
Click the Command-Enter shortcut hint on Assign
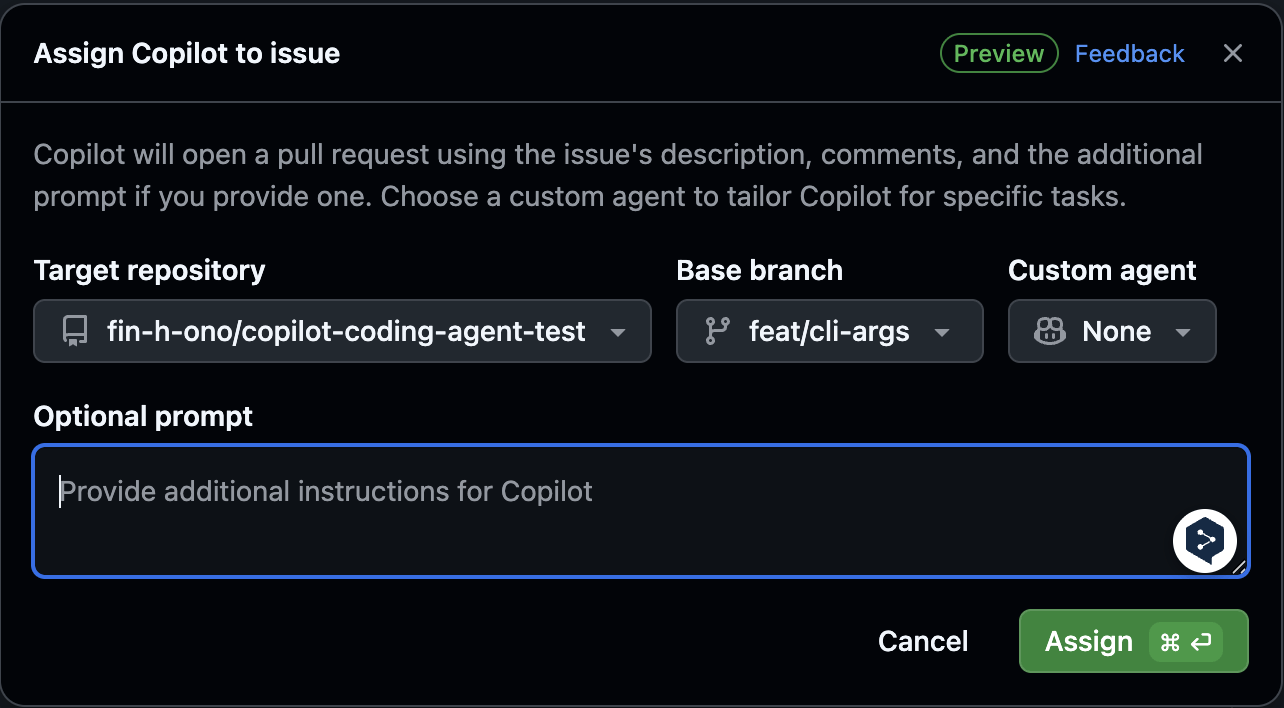(1186, 642)
